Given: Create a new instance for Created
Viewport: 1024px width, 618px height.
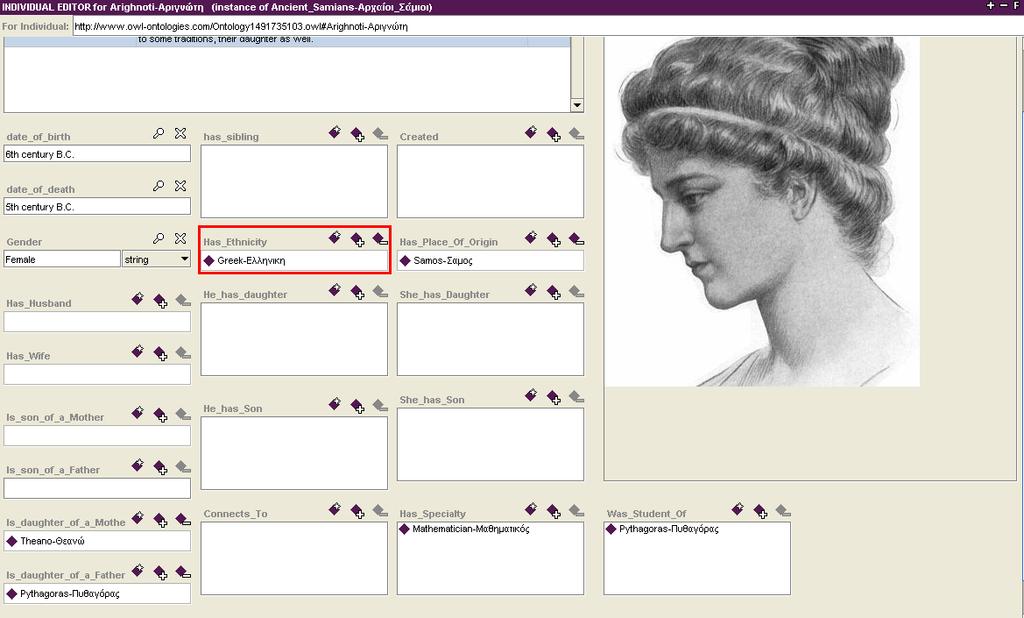Looking at the screenshot, I should tap(531, 133).
